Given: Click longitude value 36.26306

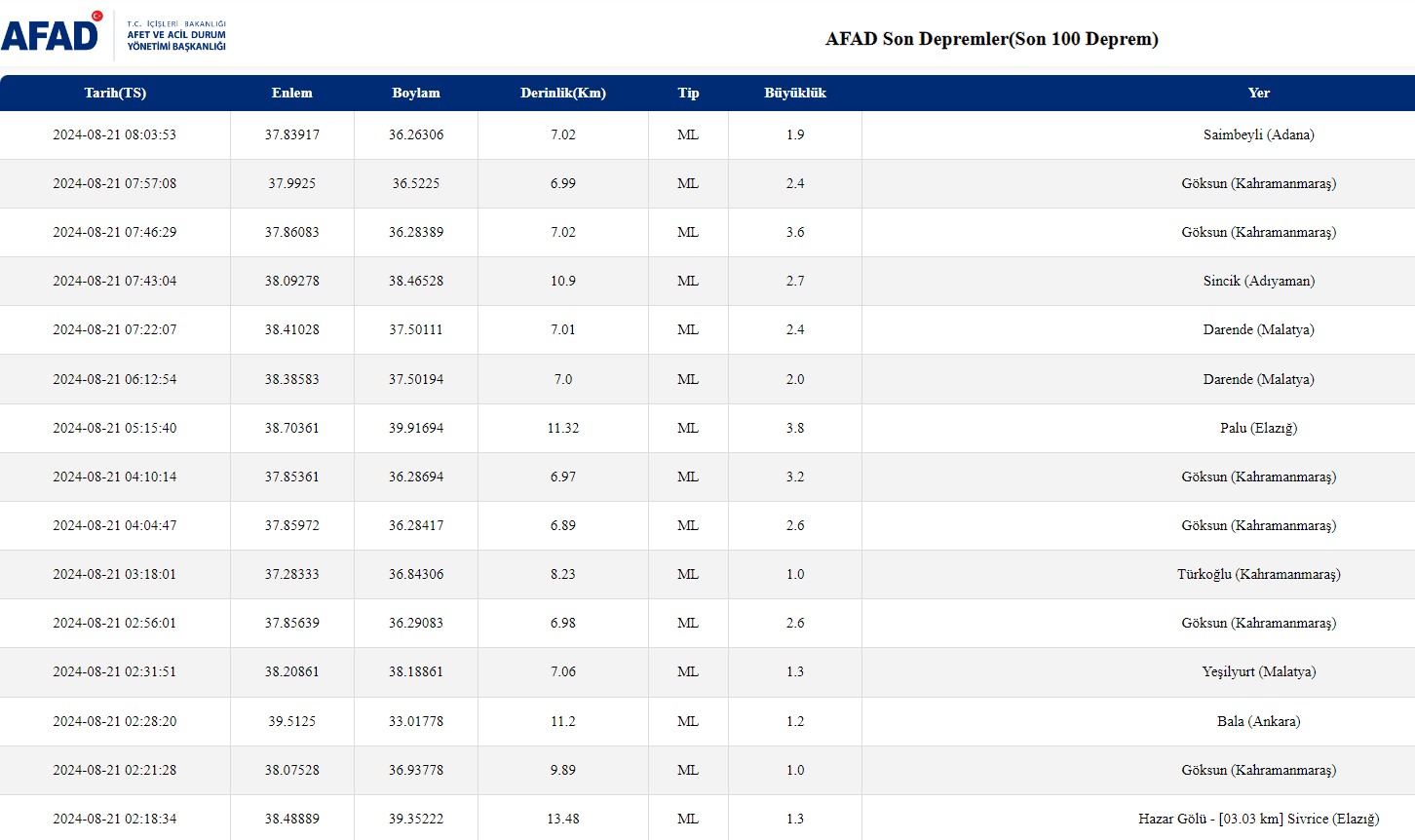Looking at the screenshot, I should coord(416,134).
